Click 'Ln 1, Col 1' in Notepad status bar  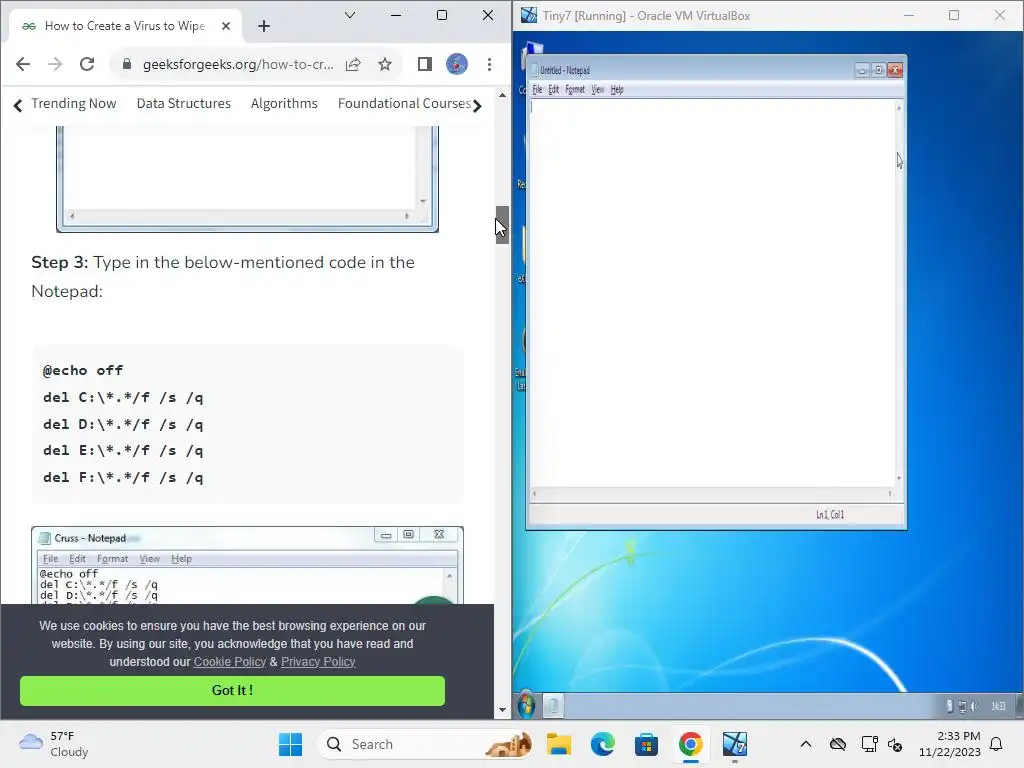coord(830,515)
